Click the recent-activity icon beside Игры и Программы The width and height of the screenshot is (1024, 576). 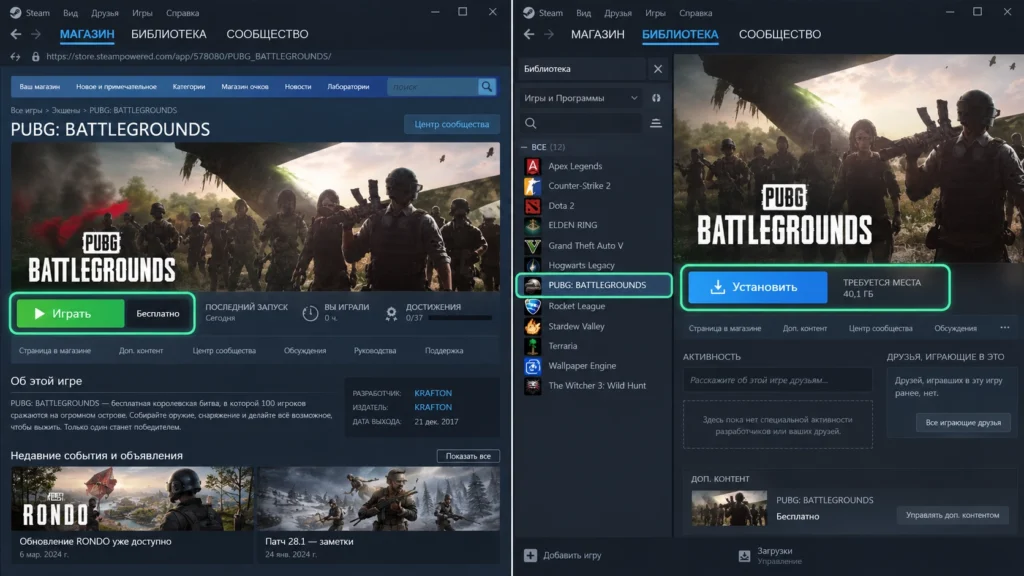656,98
